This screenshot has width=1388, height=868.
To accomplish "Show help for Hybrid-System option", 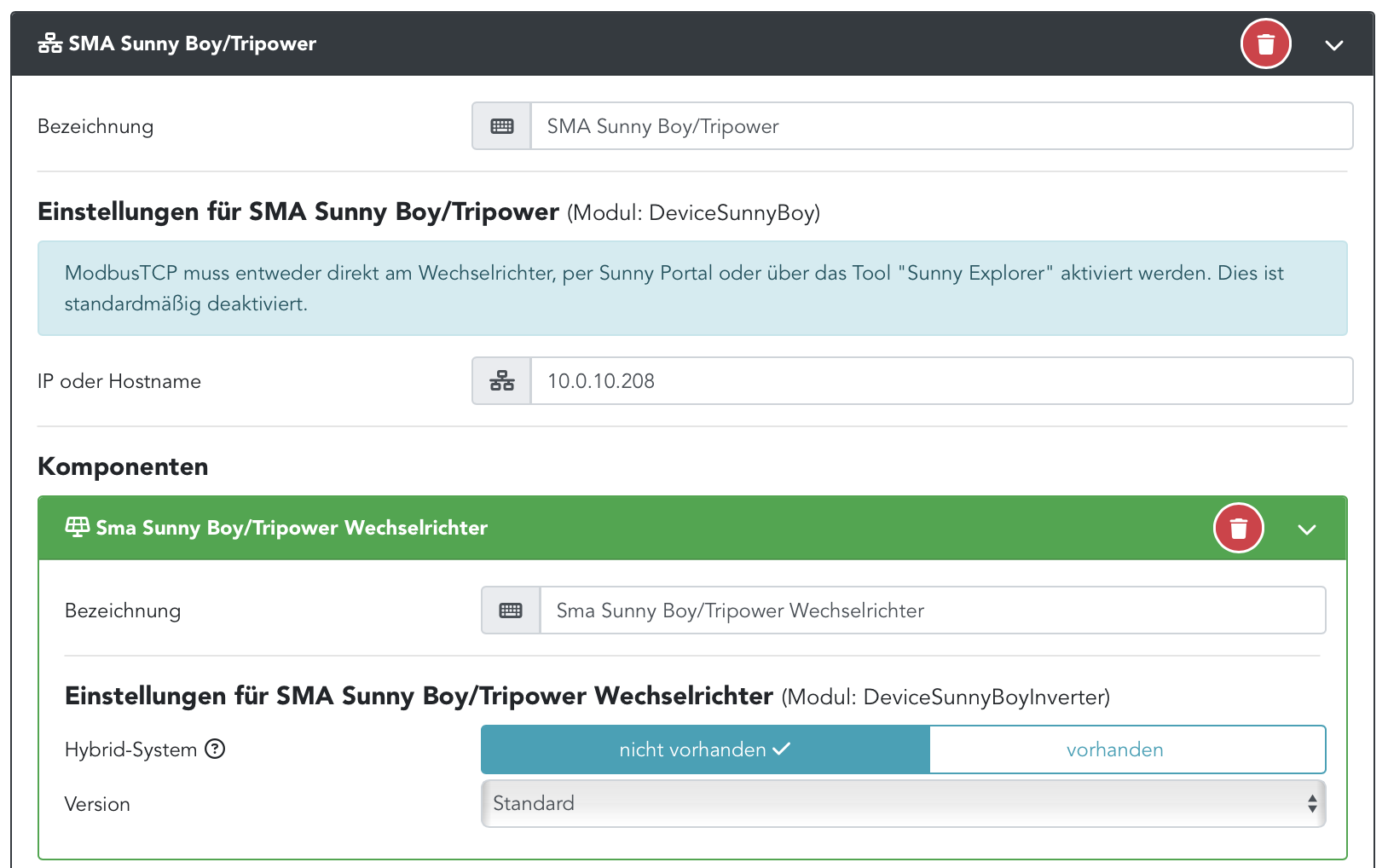I will click(216, 749).
